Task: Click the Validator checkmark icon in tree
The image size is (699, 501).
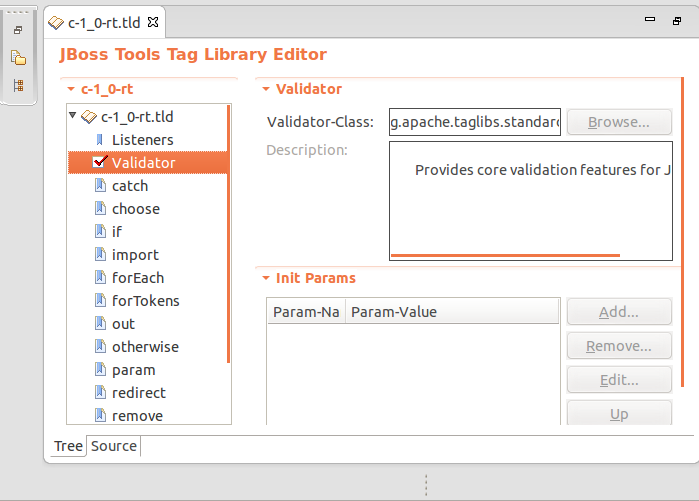Action: coord(99,163)
